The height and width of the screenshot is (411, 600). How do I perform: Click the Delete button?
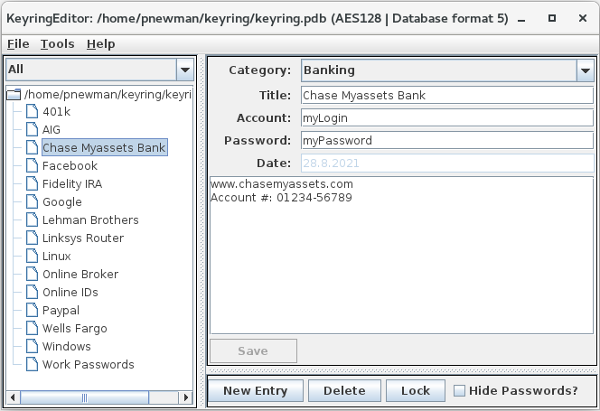coord(343,391)
